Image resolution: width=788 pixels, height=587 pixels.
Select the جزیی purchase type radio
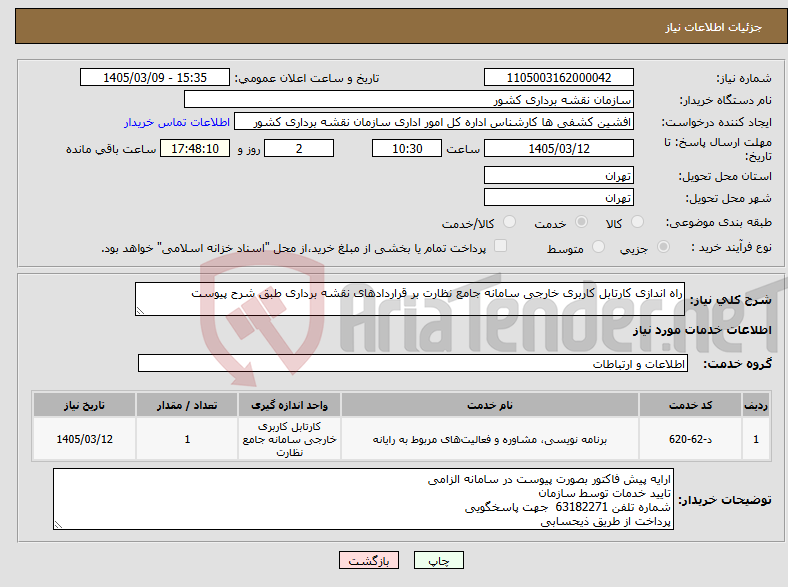[x=663, y=247]
